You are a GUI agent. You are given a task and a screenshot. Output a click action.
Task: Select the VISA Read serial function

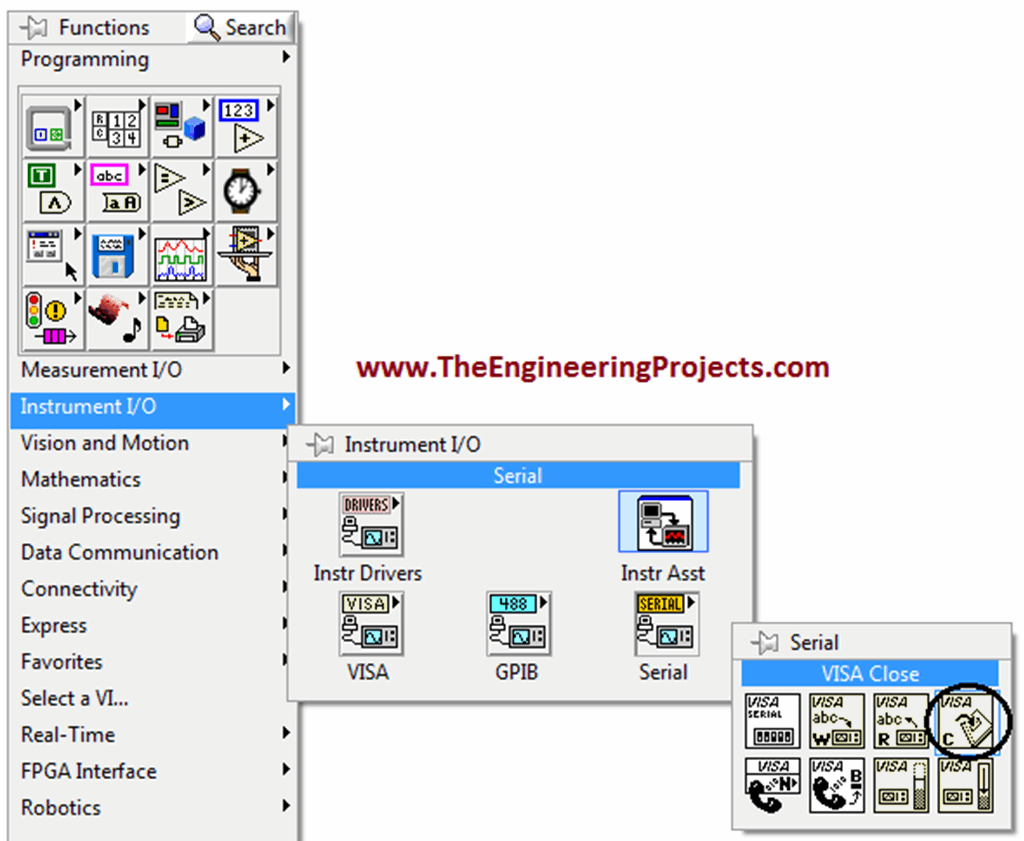click(x=900, y=720)
